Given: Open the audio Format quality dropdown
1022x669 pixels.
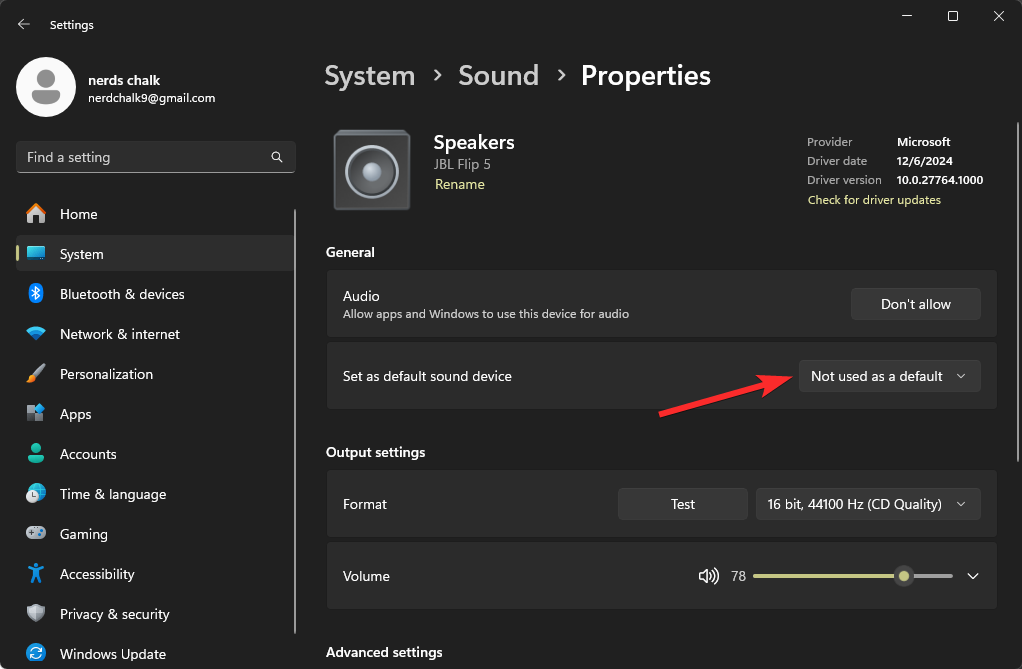Looking at the screenshot, I should [867, 504].
